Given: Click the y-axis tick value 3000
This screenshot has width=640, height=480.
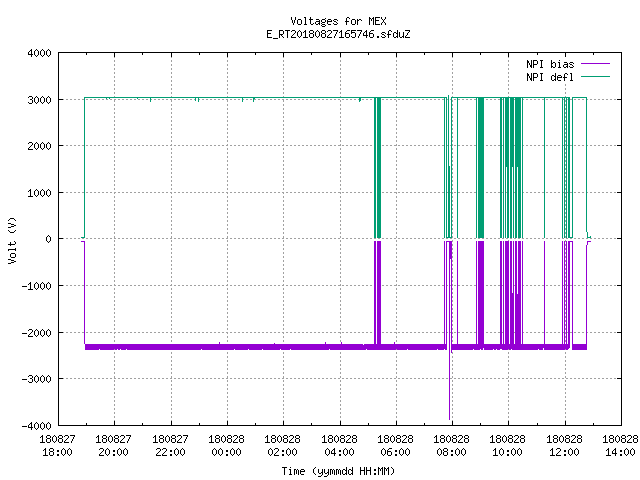Looking at the screenshot, I should point(39,100).
